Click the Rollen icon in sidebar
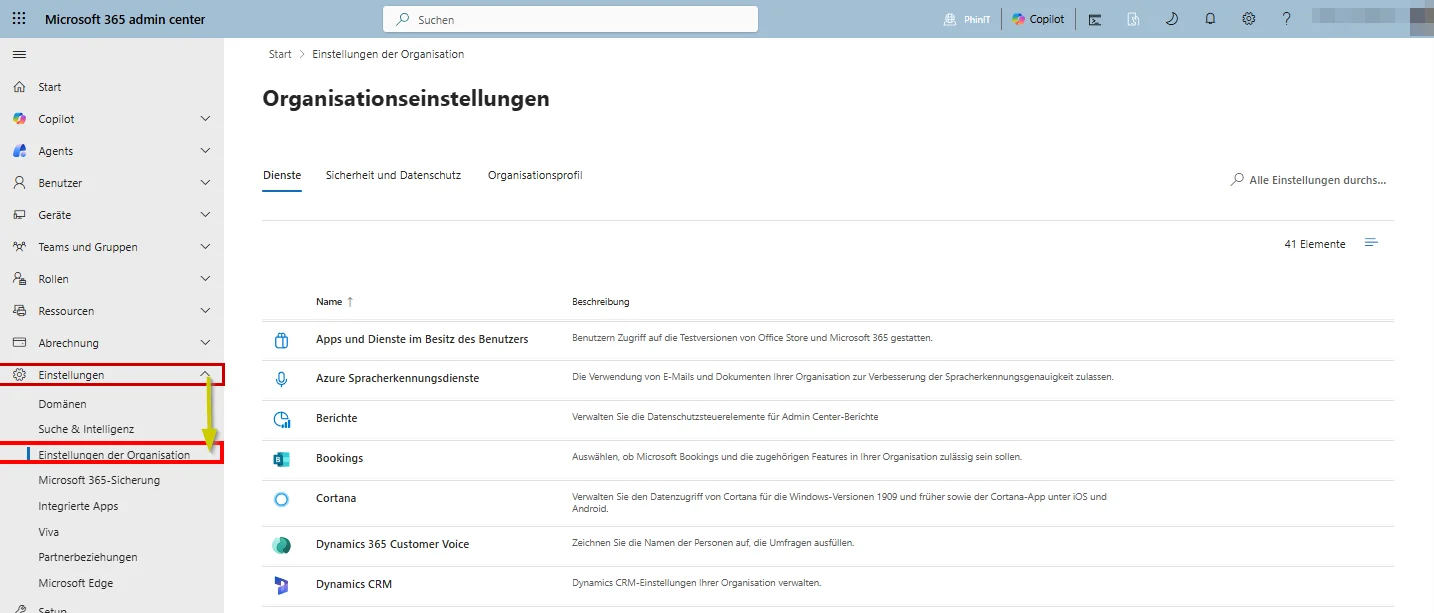 pyautogui.click(x=19, y=279)
